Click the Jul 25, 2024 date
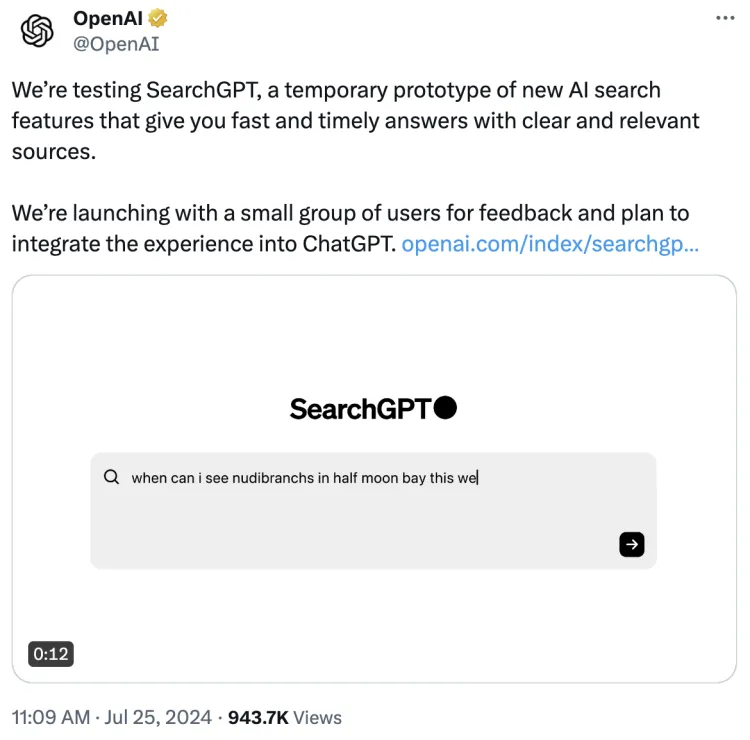 click(157, 717)
